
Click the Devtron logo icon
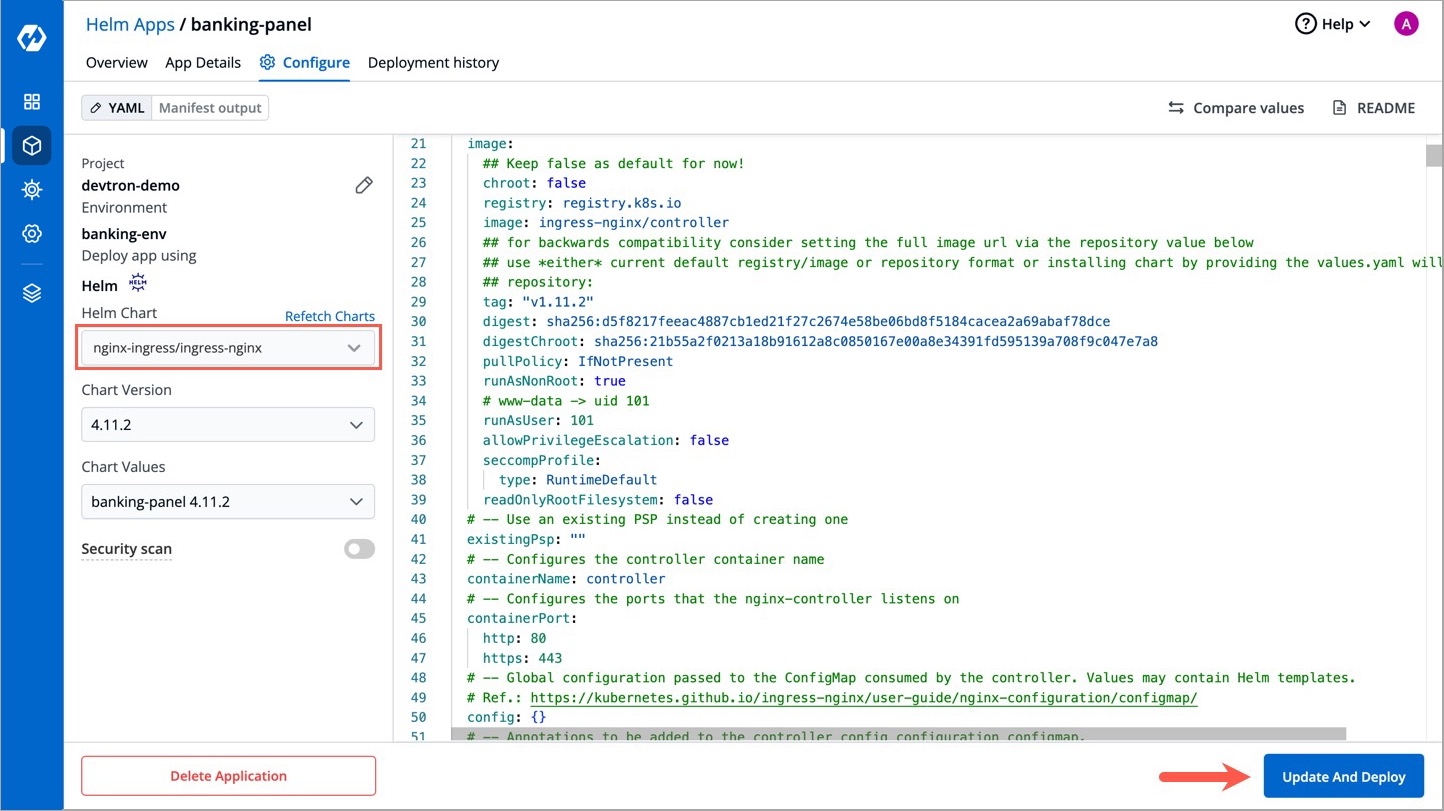(32, 38)
